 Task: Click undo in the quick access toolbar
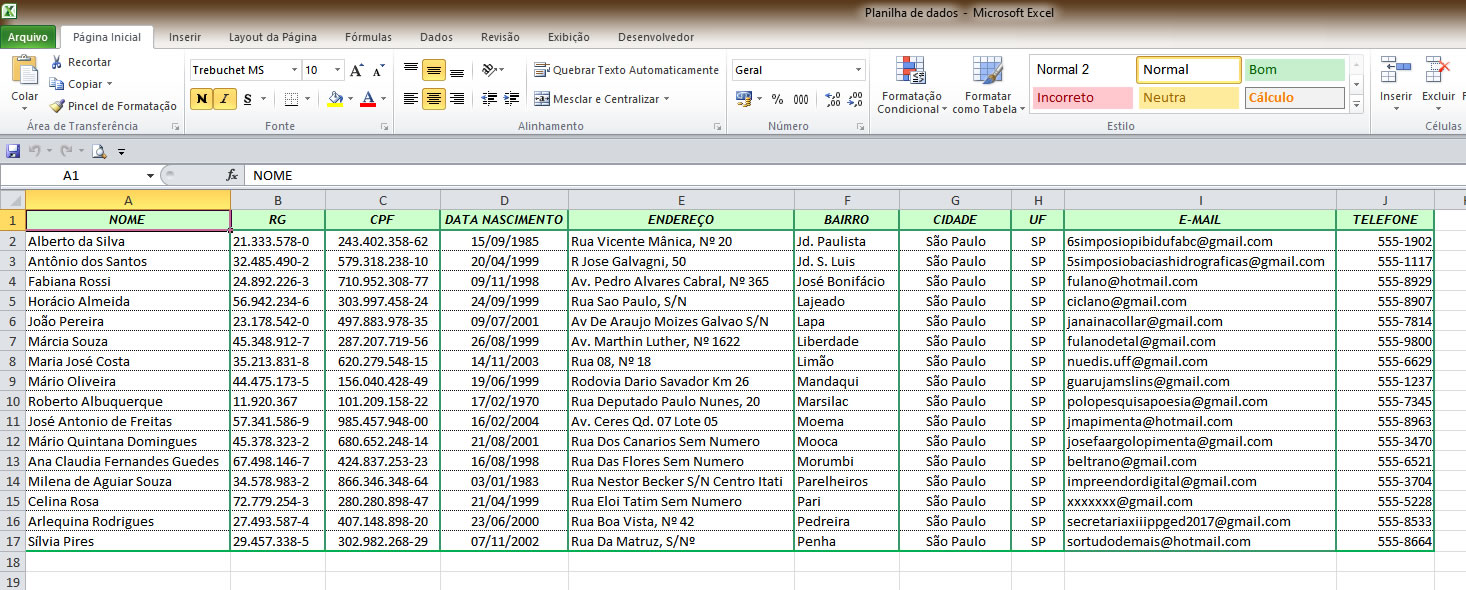pos(35,151)
